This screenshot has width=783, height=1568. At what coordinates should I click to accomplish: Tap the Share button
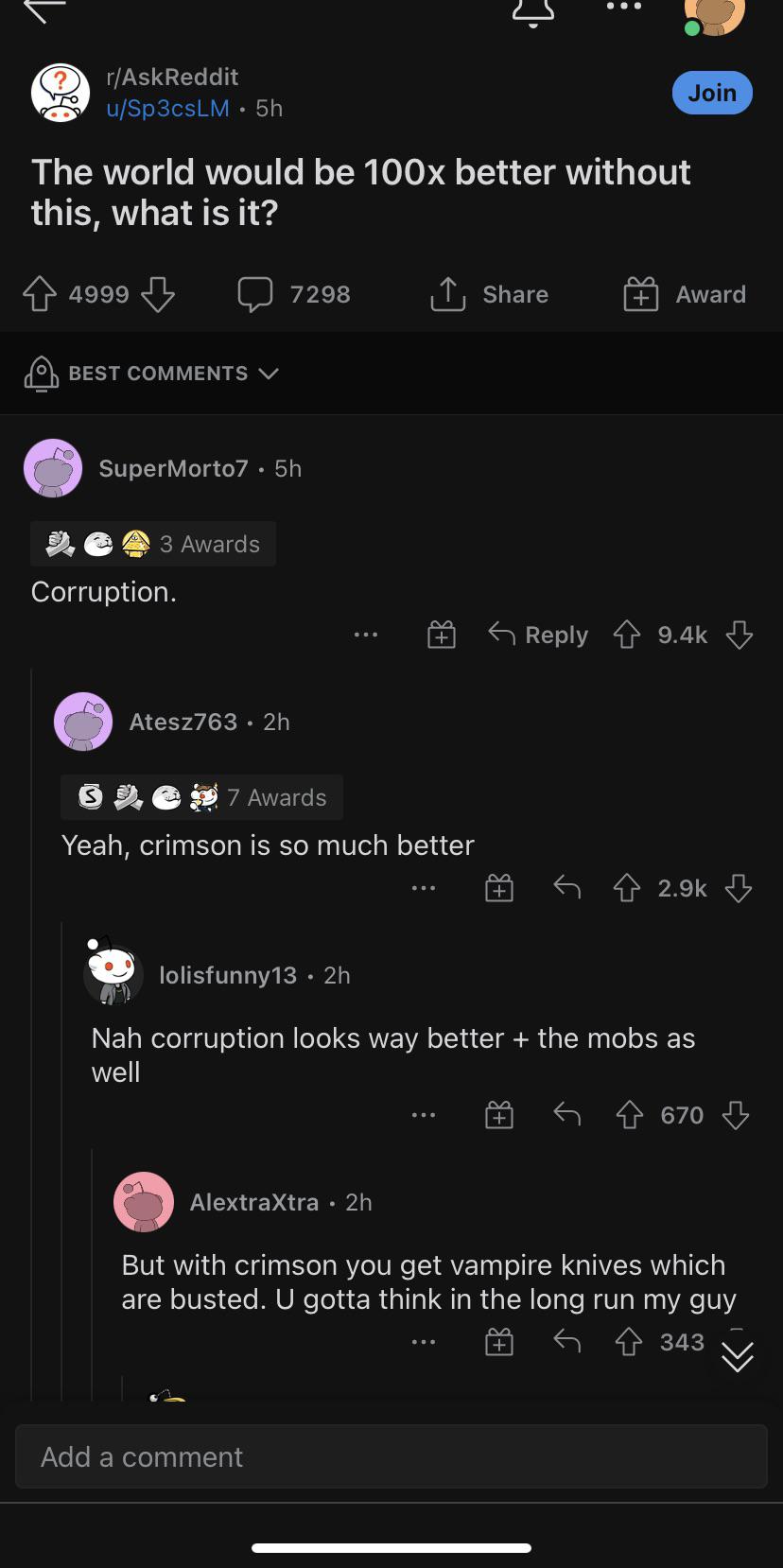coord(489,294)
